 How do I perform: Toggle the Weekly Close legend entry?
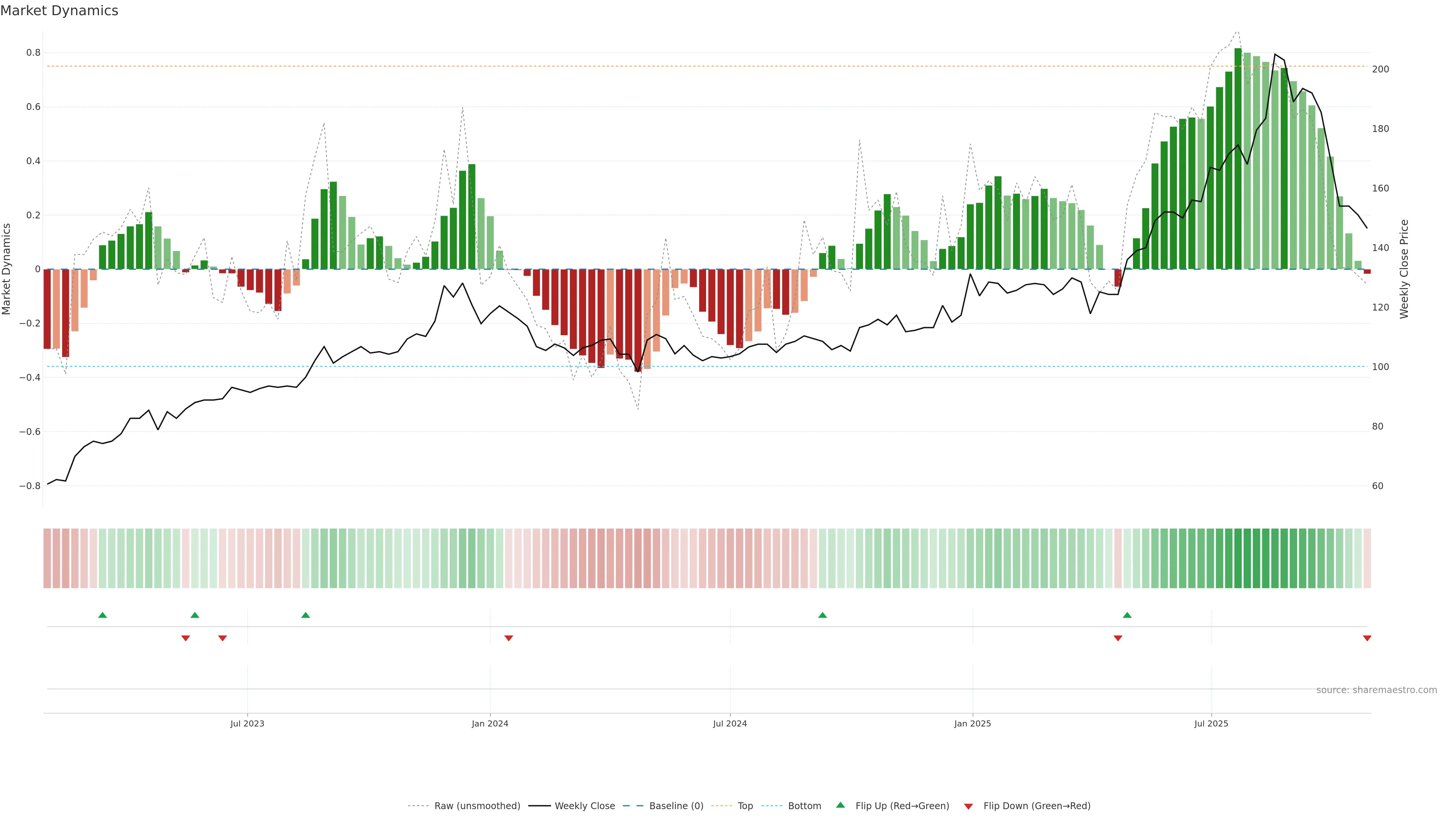584,806
